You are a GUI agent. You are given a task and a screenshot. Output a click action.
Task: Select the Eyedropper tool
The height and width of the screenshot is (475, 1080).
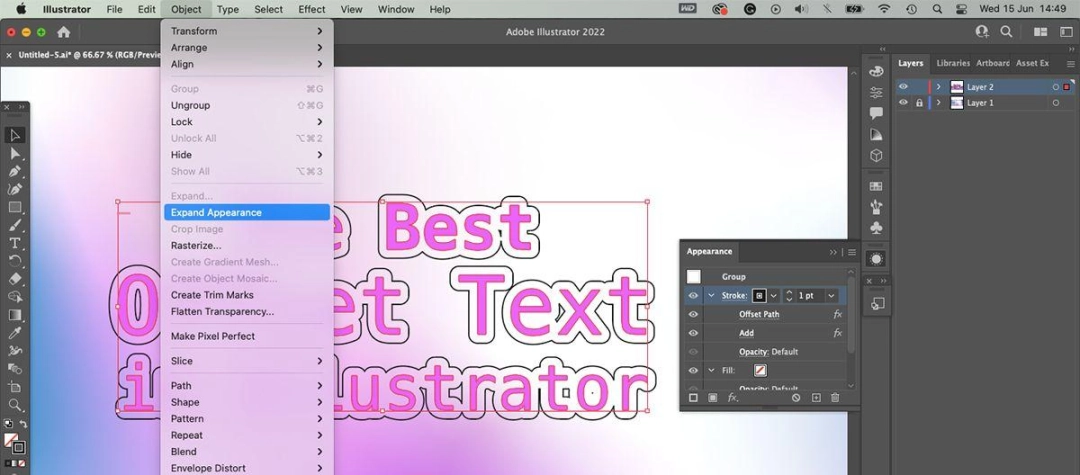(14, 332)
